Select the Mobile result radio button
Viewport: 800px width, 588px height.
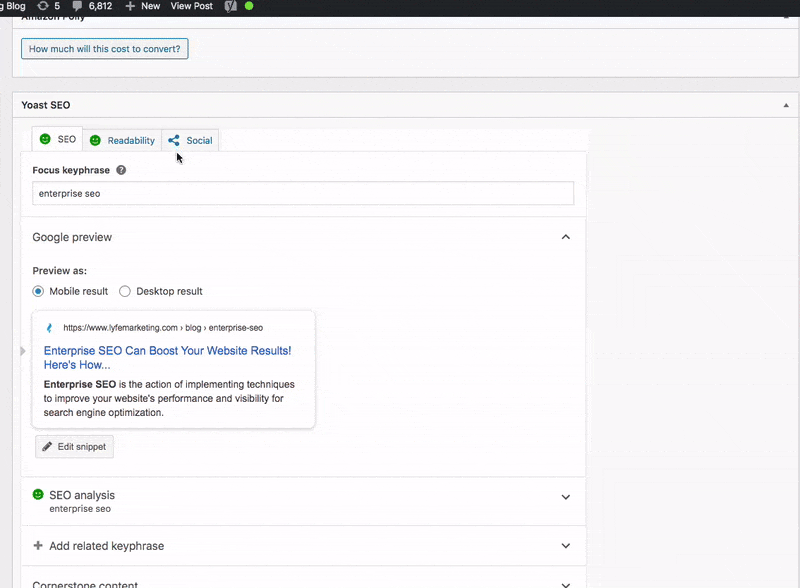pos(37,291)
